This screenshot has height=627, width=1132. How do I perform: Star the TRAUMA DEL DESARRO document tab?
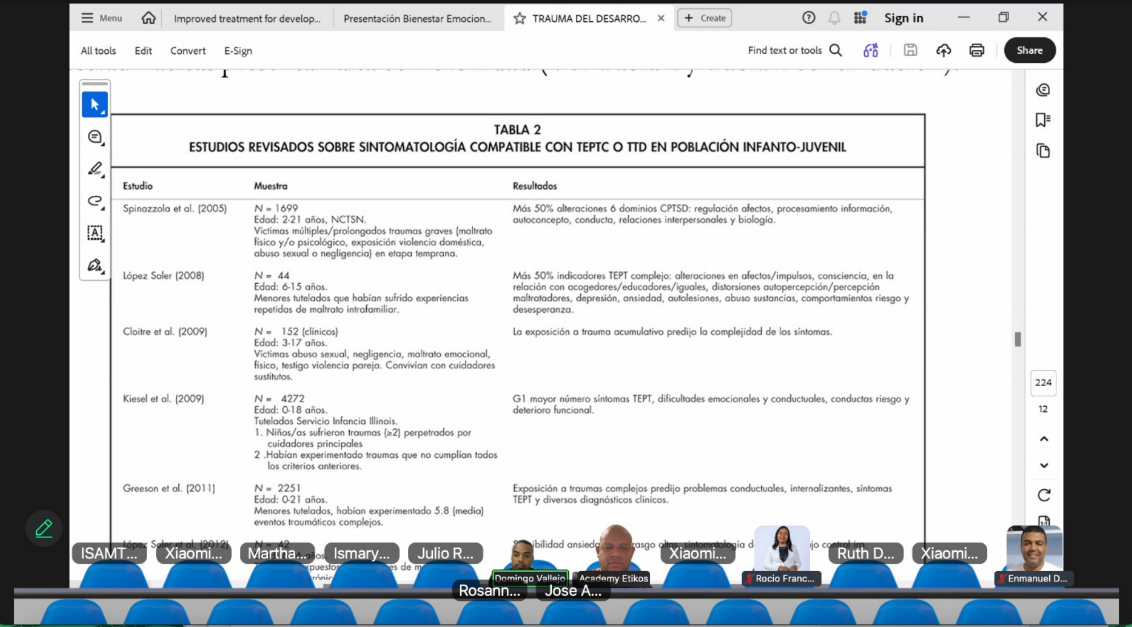pos(519,18)
